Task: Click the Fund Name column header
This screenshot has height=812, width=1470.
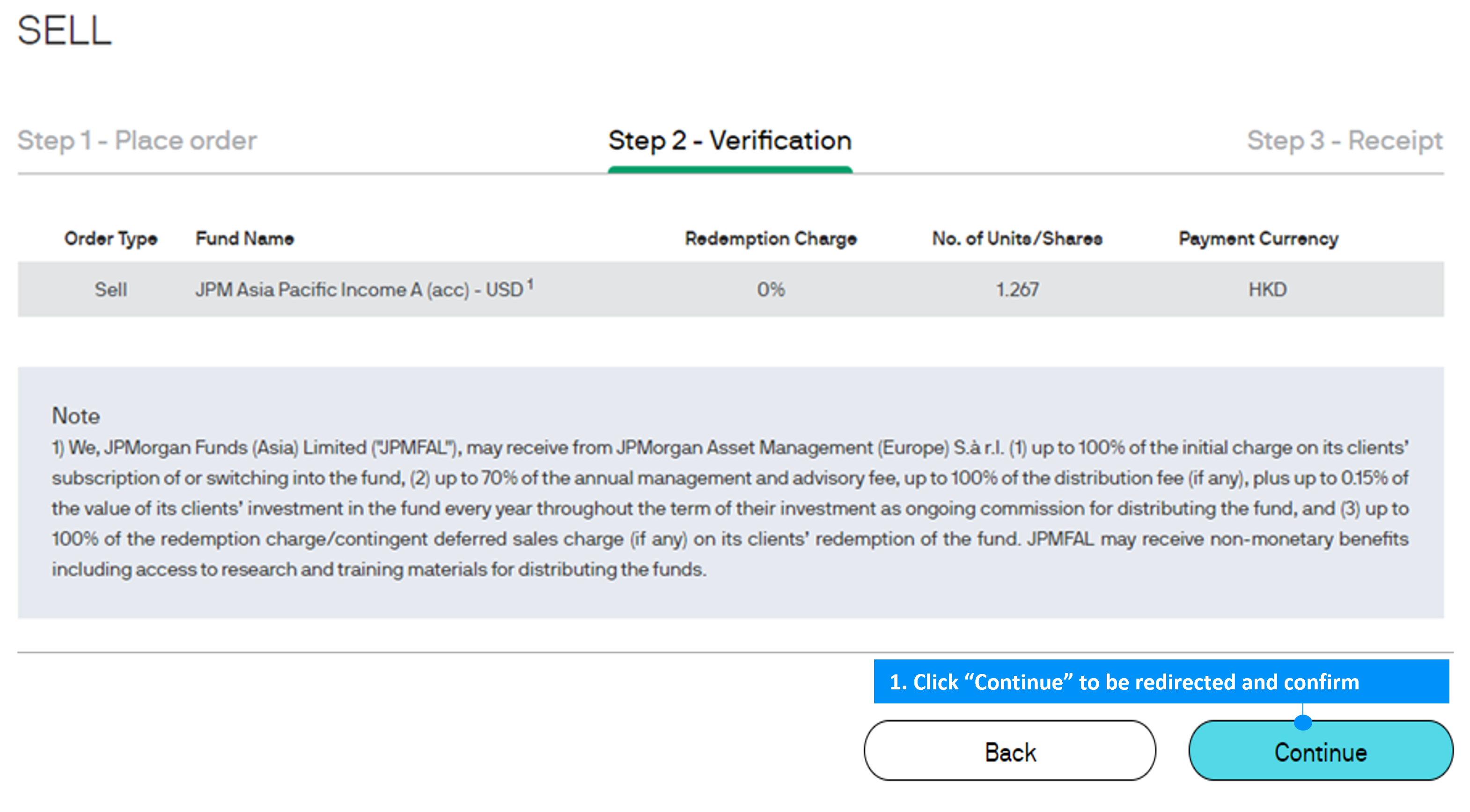Action: click(245, 238)
